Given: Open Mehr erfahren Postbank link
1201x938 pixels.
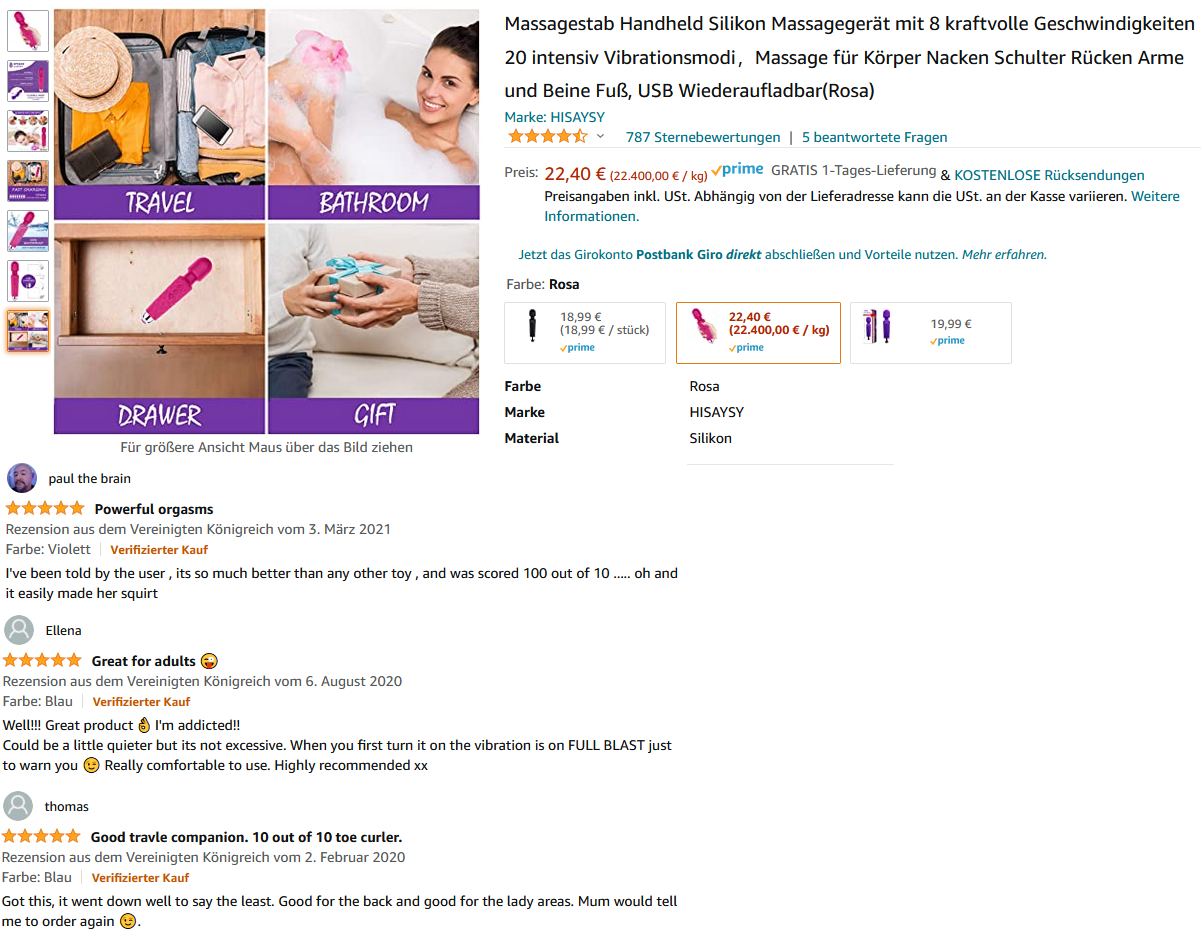Looking at the screenshot, I should [x=1004, y=255].
